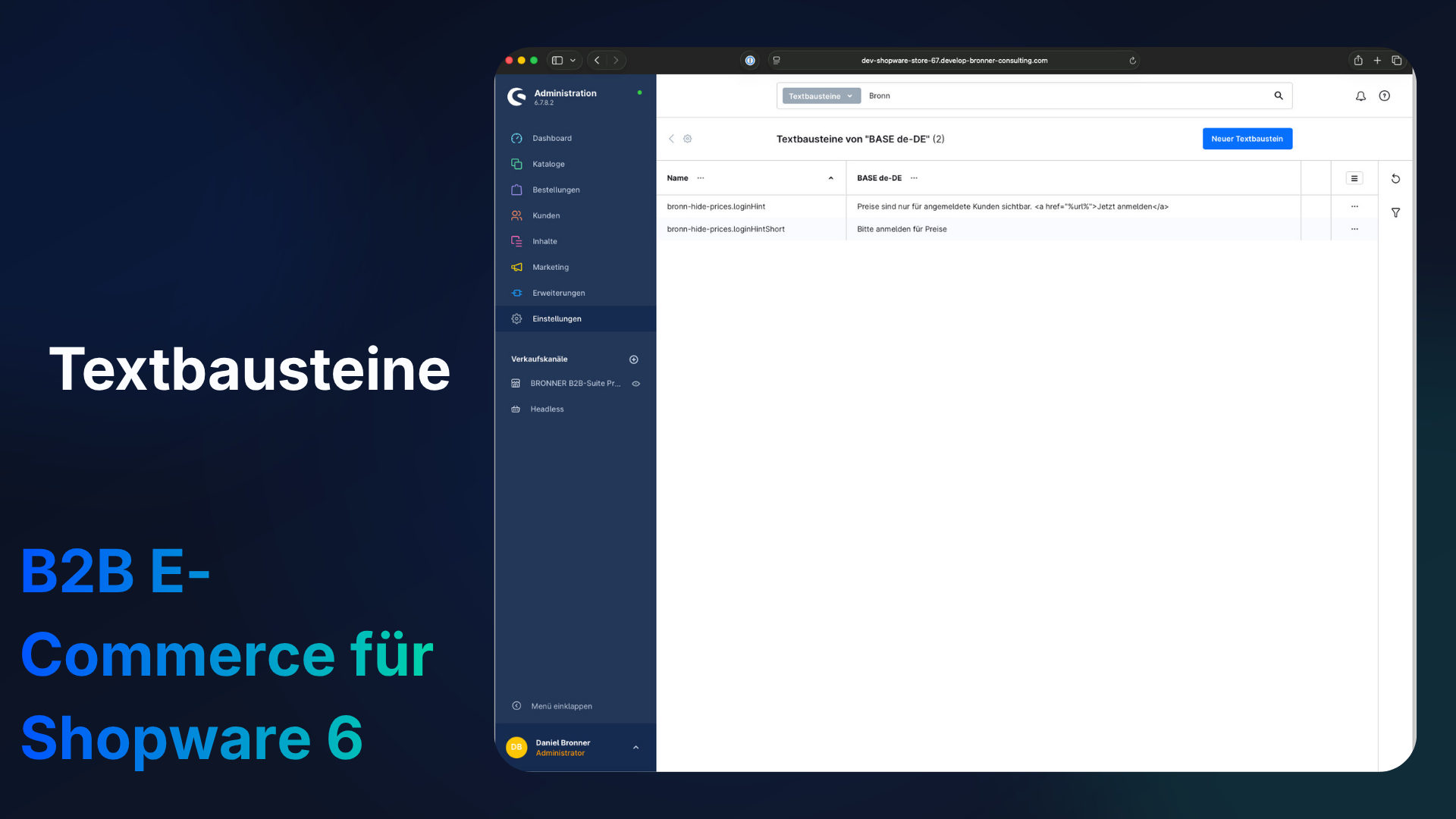The height and width of the screenshot is (819, 1456).
Task: Click the Safari address bar URL
Action: coord(954,61)
